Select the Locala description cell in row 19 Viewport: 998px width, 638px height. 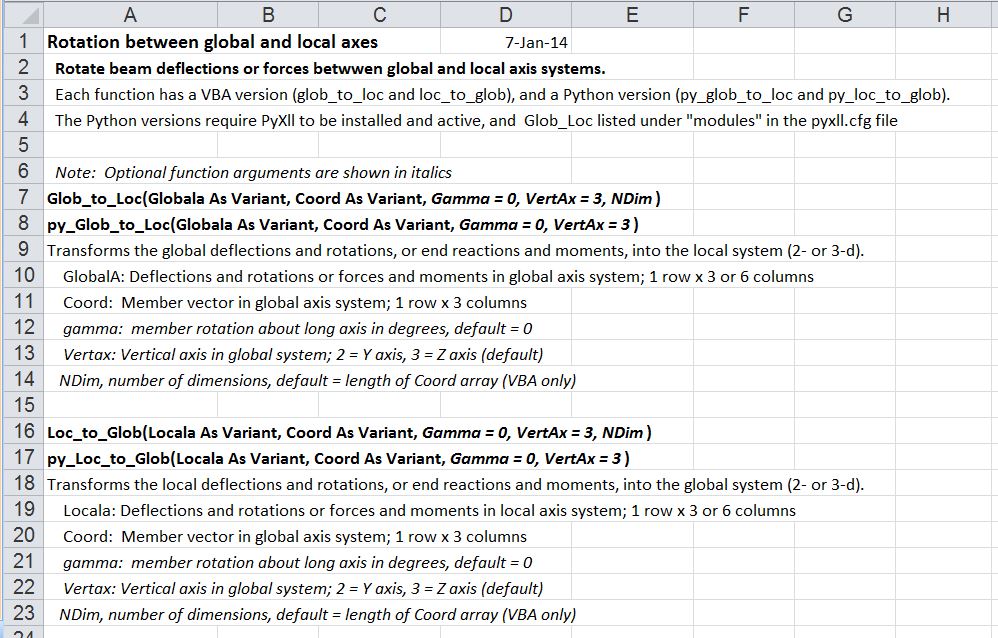(429, 510)
